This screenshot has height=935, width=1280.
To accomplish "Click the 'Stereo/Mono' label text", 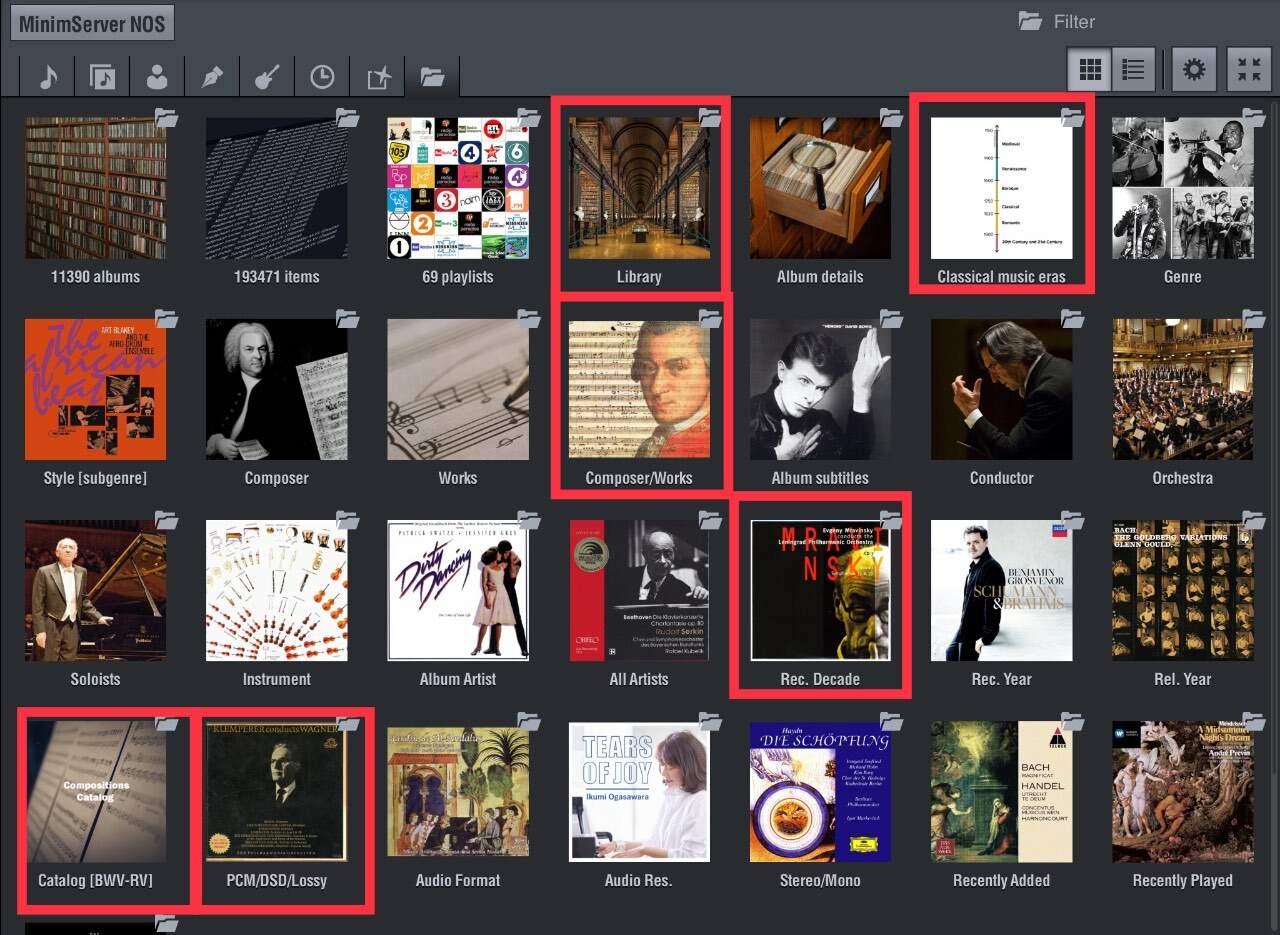I will pos(820,880).
